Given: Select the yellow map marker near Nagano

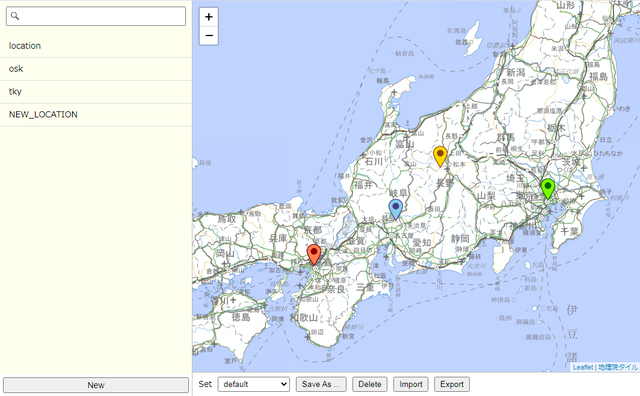Looking at the screenshot, I should (440, 156).
